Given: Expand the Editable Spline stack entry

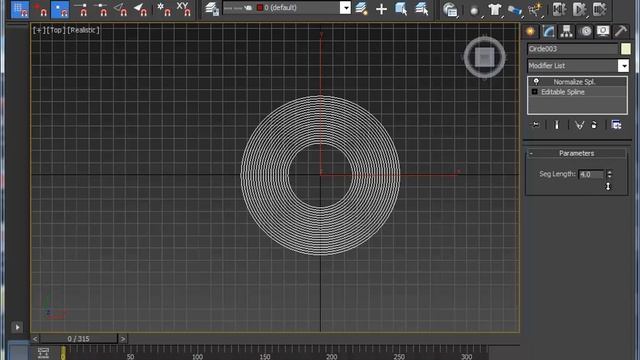Looking at the screenshot, I should (535, 92).
